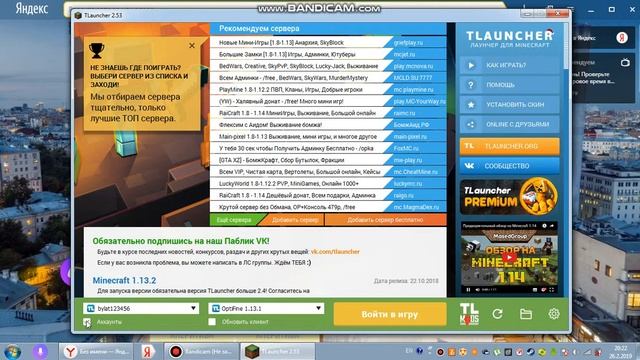Click the Добавить сервер button
This screenshot has height=360, width=640.
click(295, 220)
